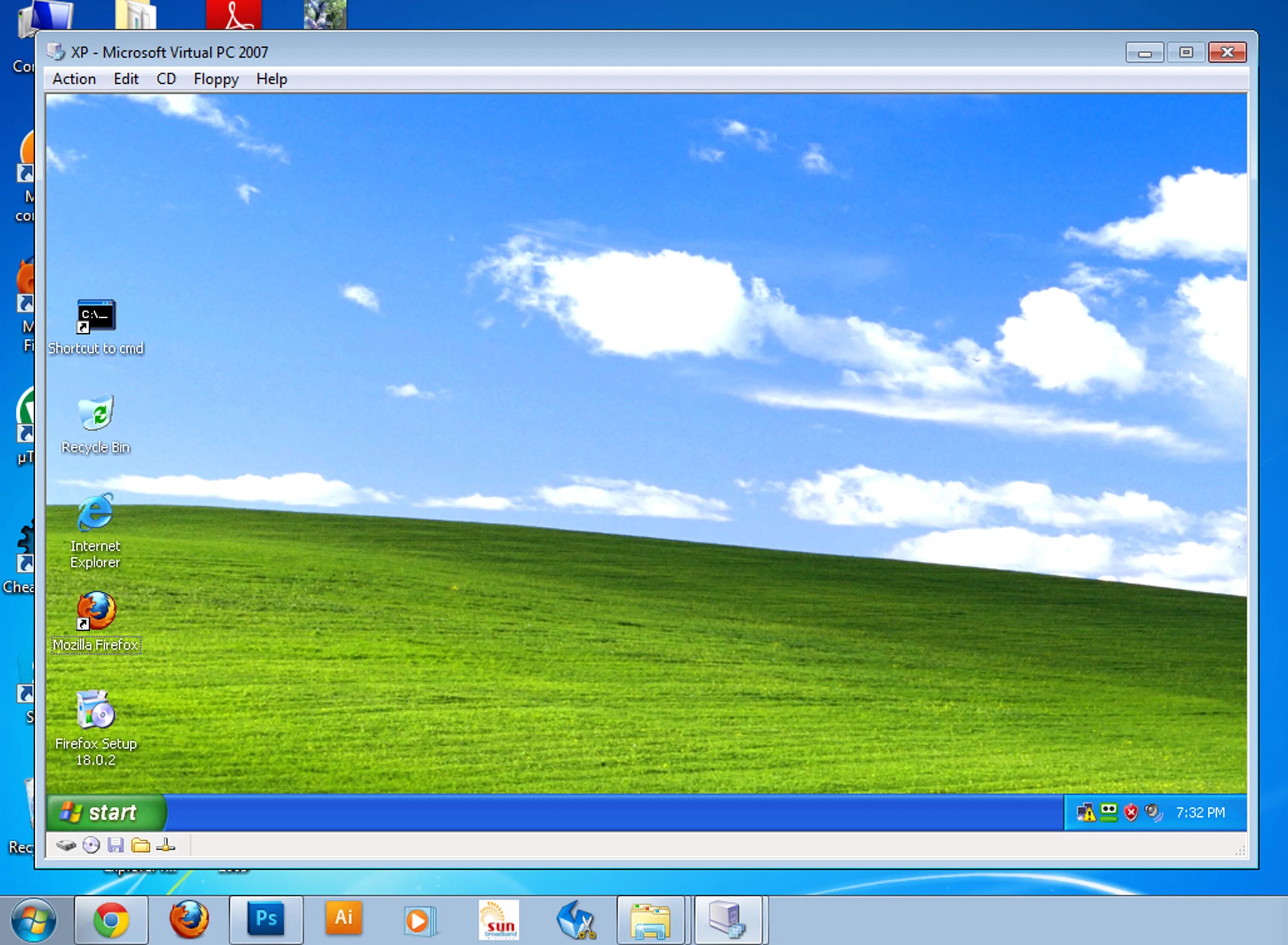Open Sun broadband app from the taskbar
Image resolution: width=1288 pixels, height=945 pixels.
(x=498, y=920)
